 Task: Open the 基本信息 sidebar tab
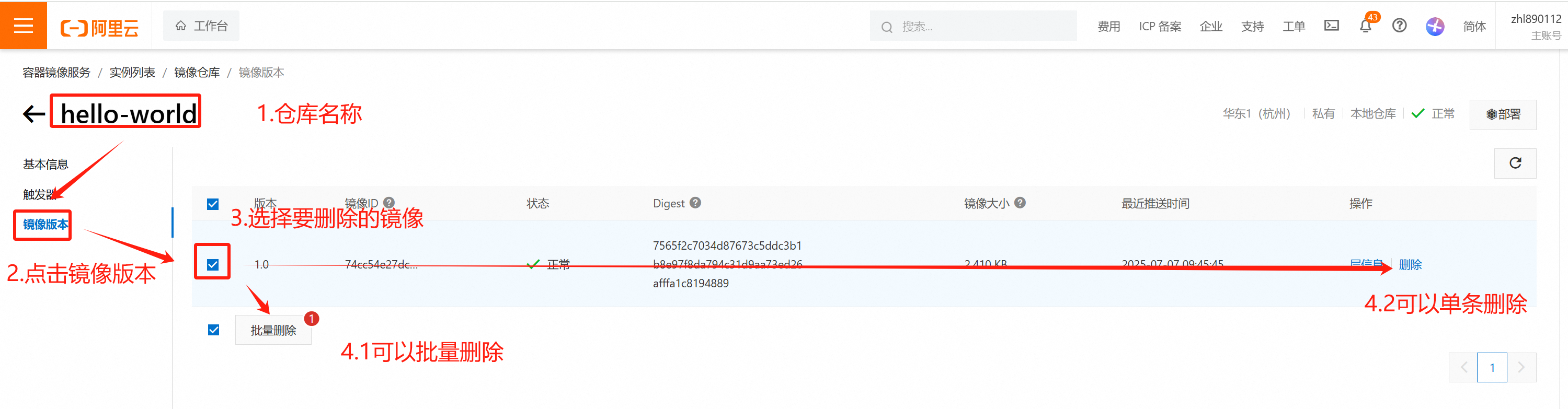click(x=45, y=164)
